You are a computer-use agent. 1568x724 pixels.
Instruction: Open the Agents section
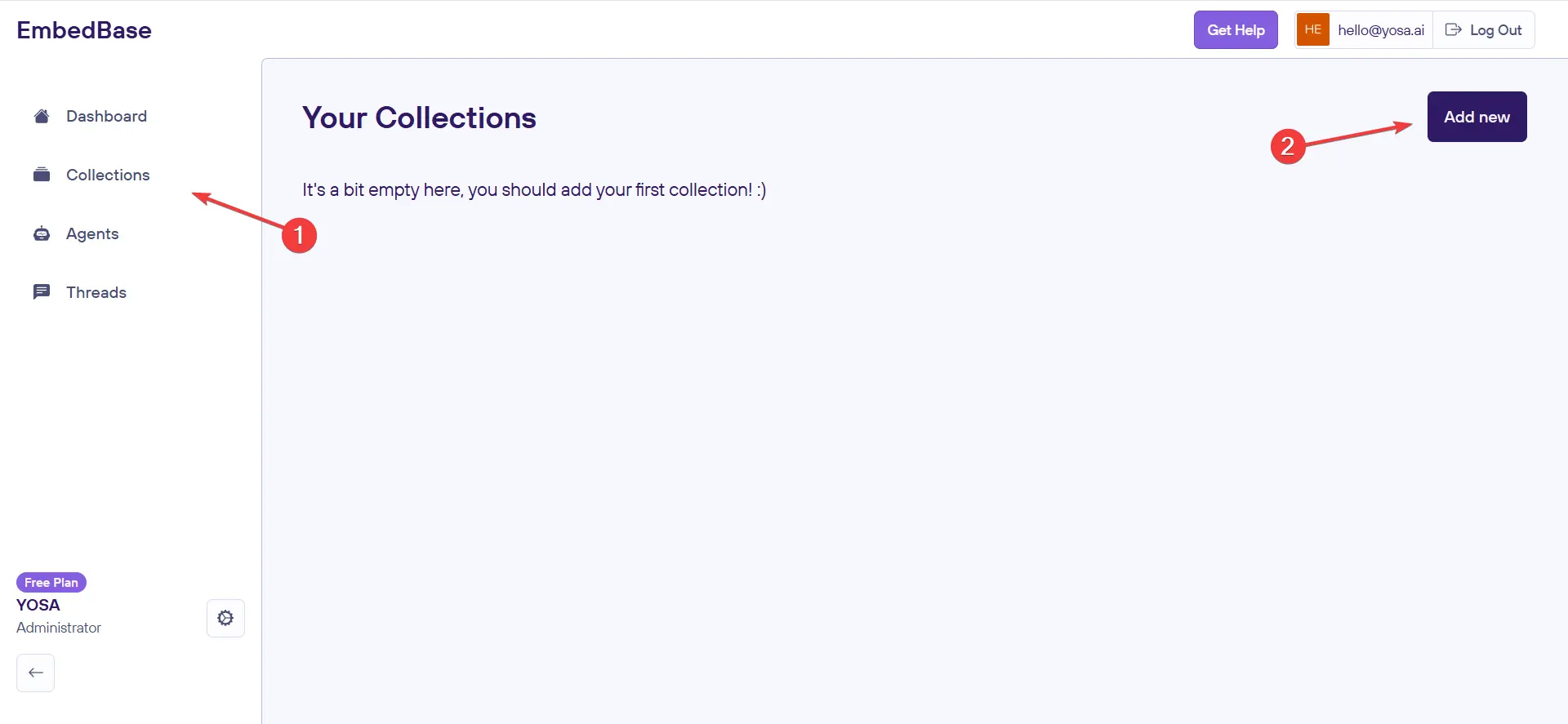pyautogui.click(x=92, y=234)
